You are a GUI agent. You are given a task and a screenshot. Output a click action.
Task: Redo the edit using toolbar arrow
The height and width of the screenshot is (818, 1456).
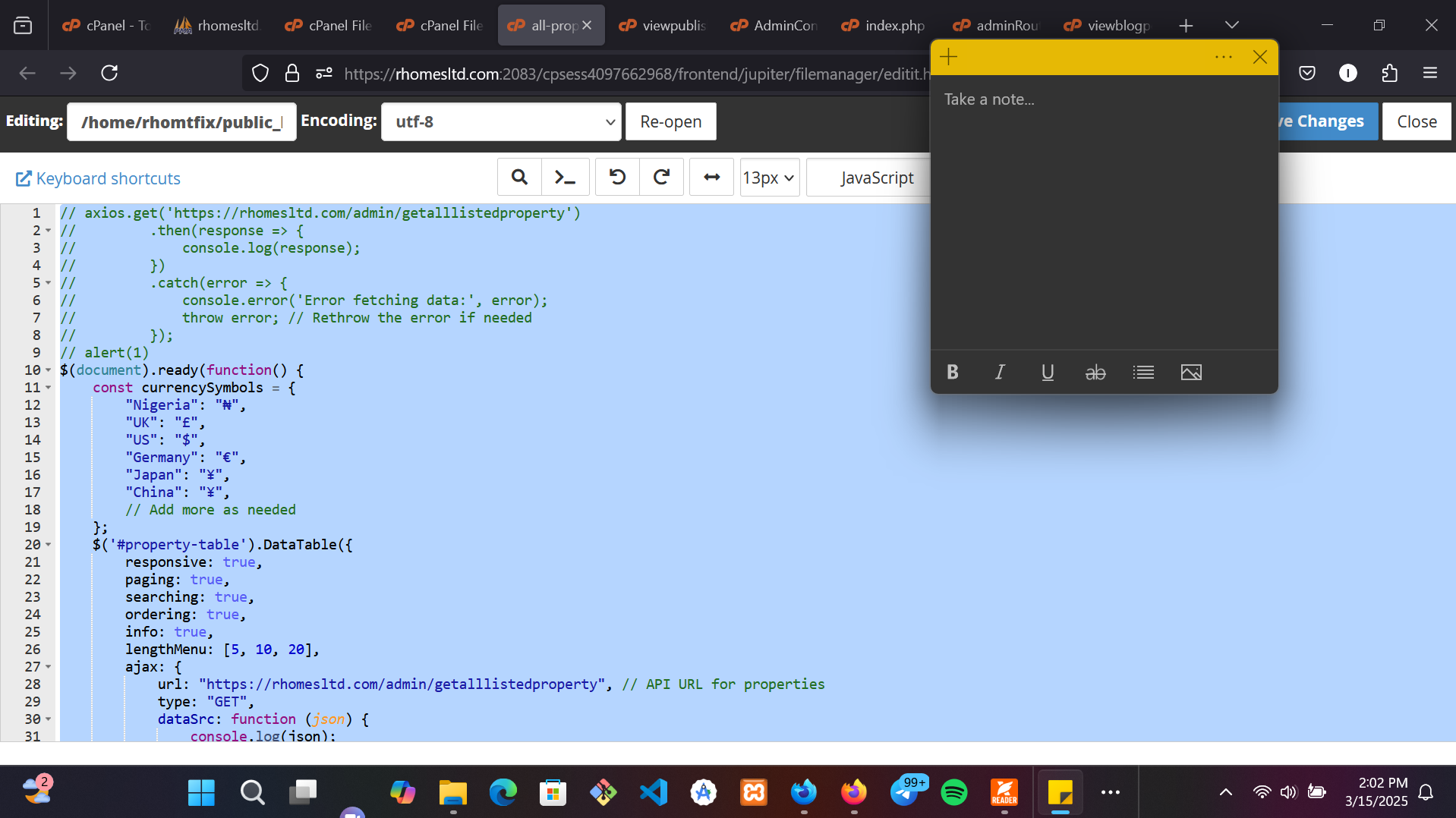(661, 178)
